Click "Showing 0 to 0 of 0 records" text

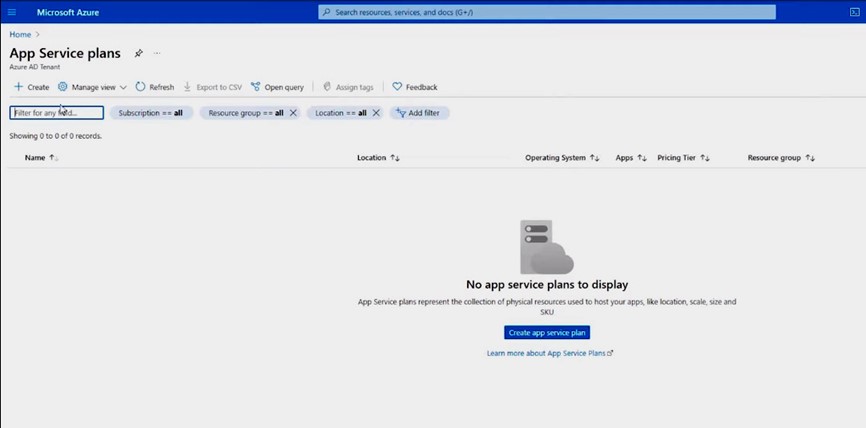point(56,136)
